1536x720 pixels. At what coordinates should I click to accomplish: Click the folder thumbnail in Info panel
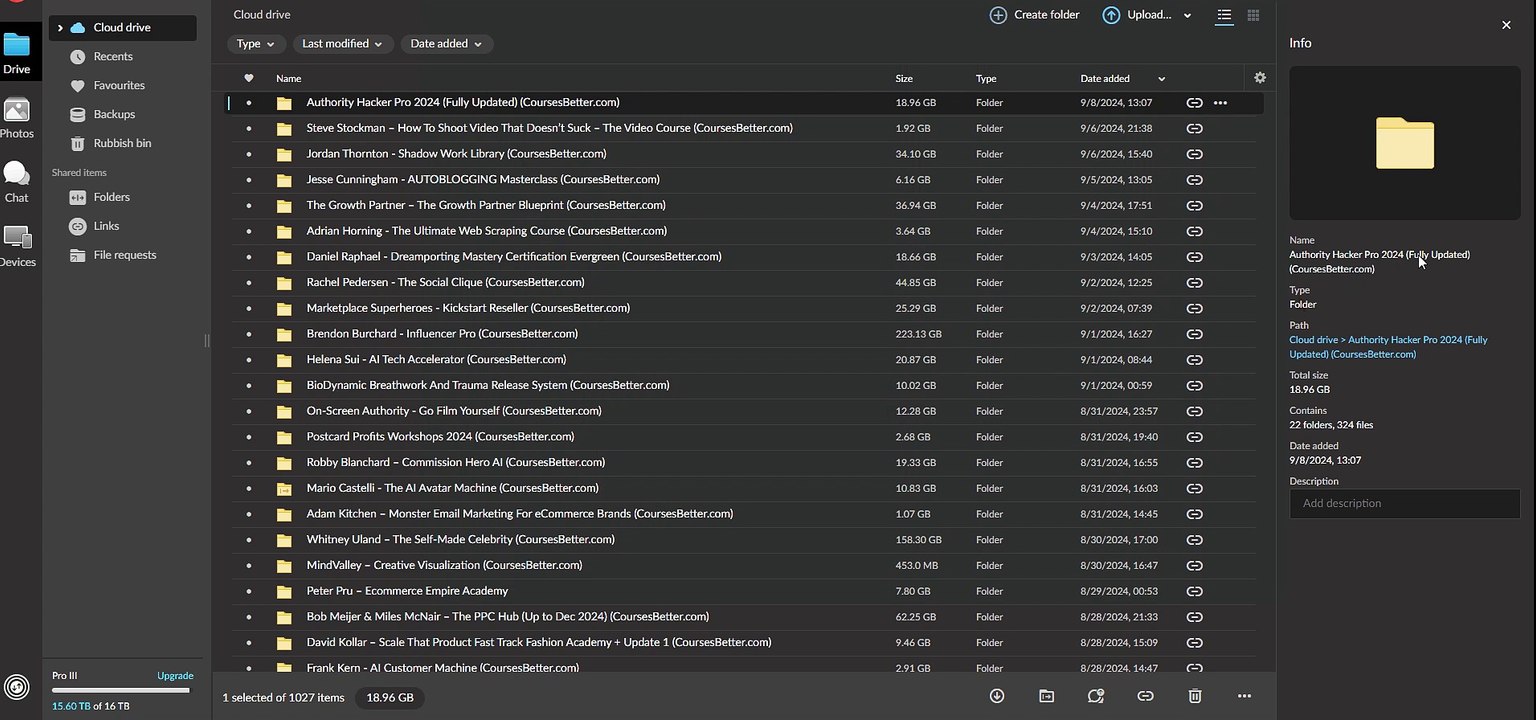1404,143
